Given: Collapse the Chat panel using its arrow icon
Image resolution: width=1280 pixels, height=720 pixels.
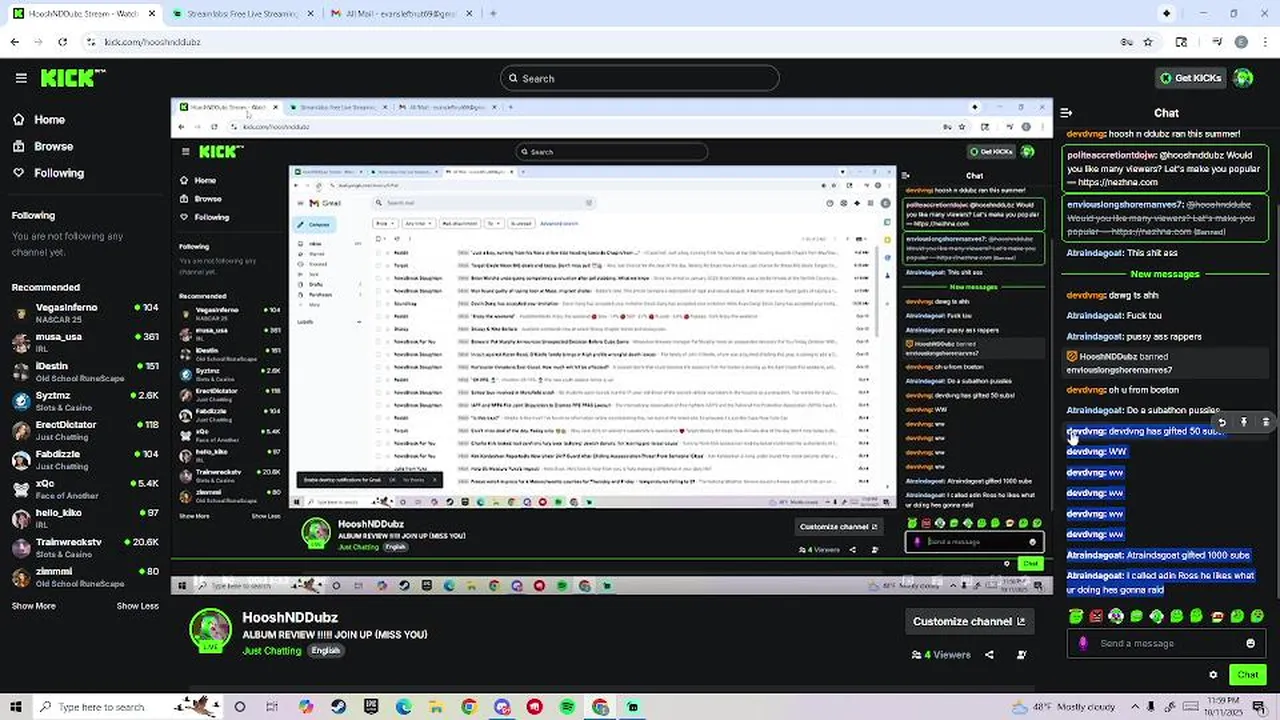Looking at the screenshot, I should 1066,113.
